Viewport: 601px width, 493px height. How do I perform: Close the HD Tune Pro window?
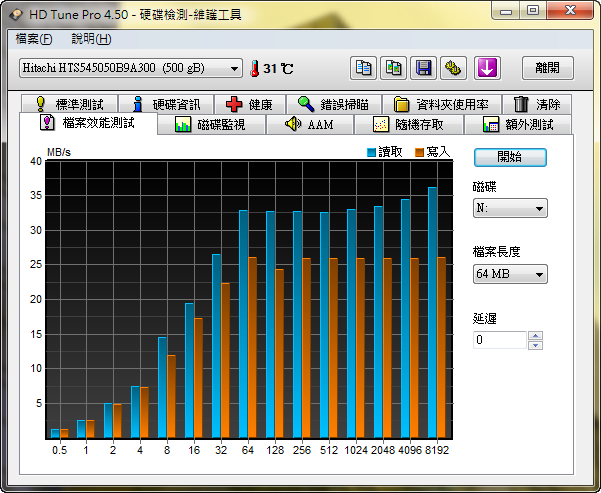[570, 11]
